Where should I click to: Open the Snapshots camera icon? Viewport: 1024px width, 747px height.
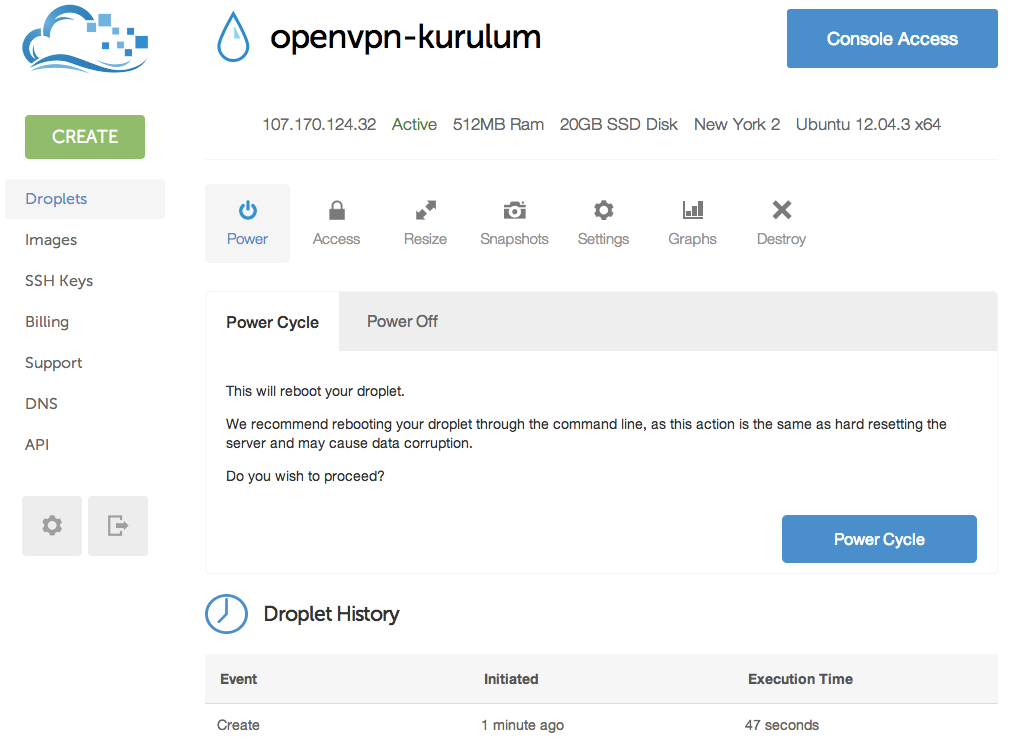click(x=515, y=210)
